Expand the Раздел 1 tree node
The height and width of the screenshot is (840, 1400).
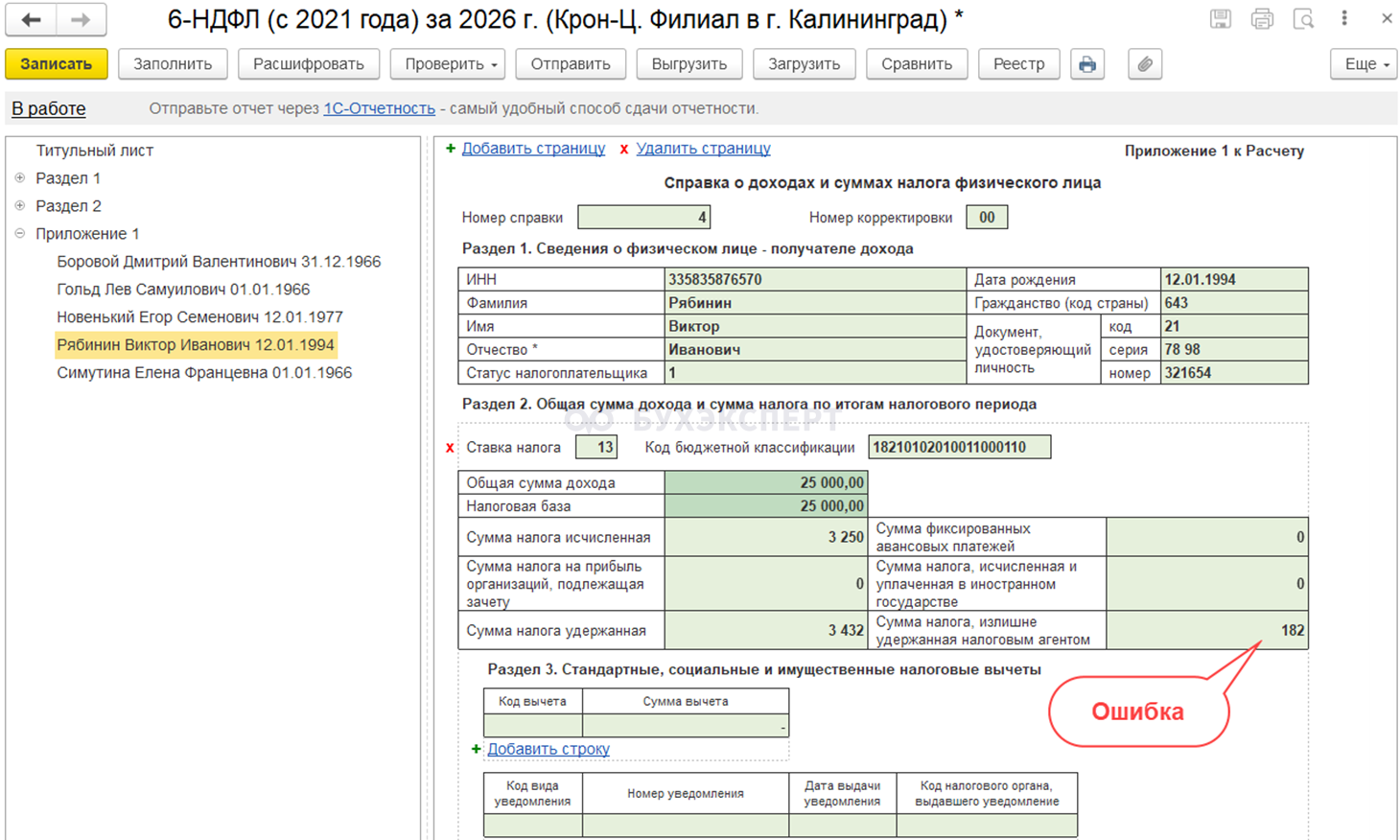point(20,178)
